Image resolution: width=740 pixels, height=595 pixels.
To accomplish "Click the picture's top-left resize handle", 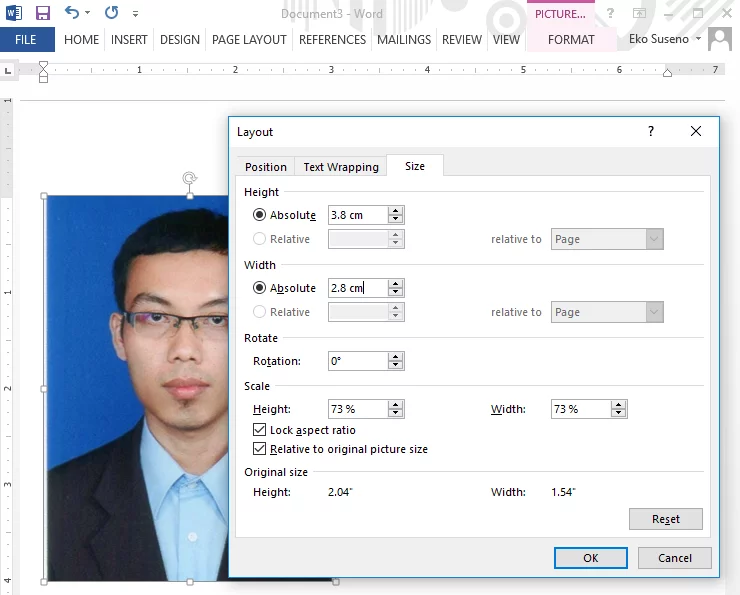I will tap(44, 196).
